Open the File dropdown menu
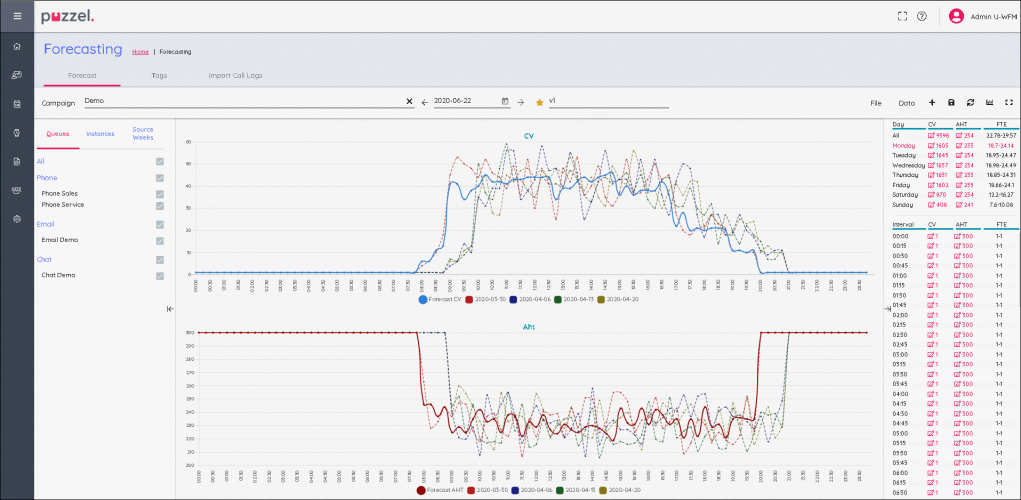This screenshot has width=1021, height=500. coord(875,103)
